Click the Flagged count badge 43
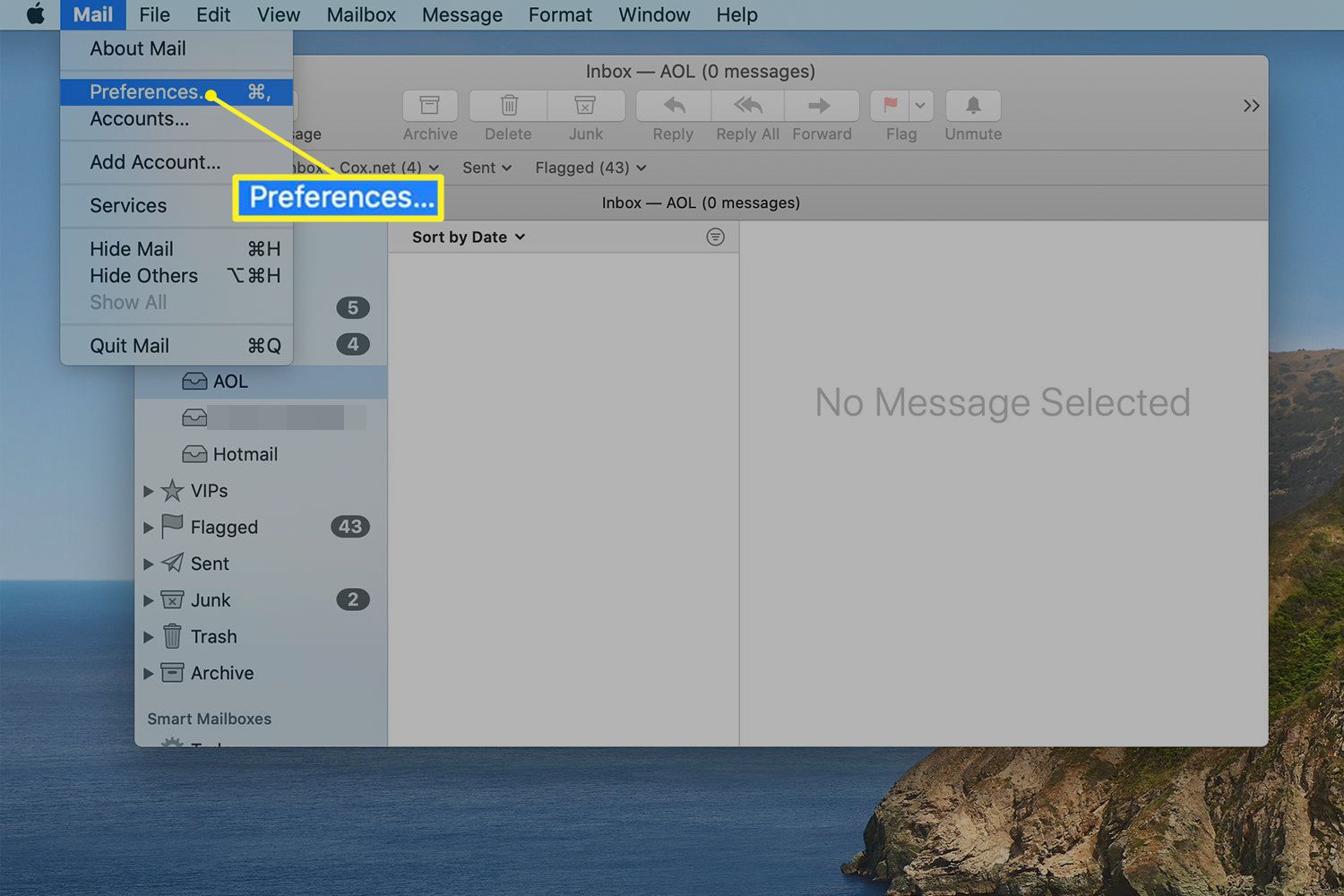 pyautogui.click(x=350, y=527)
